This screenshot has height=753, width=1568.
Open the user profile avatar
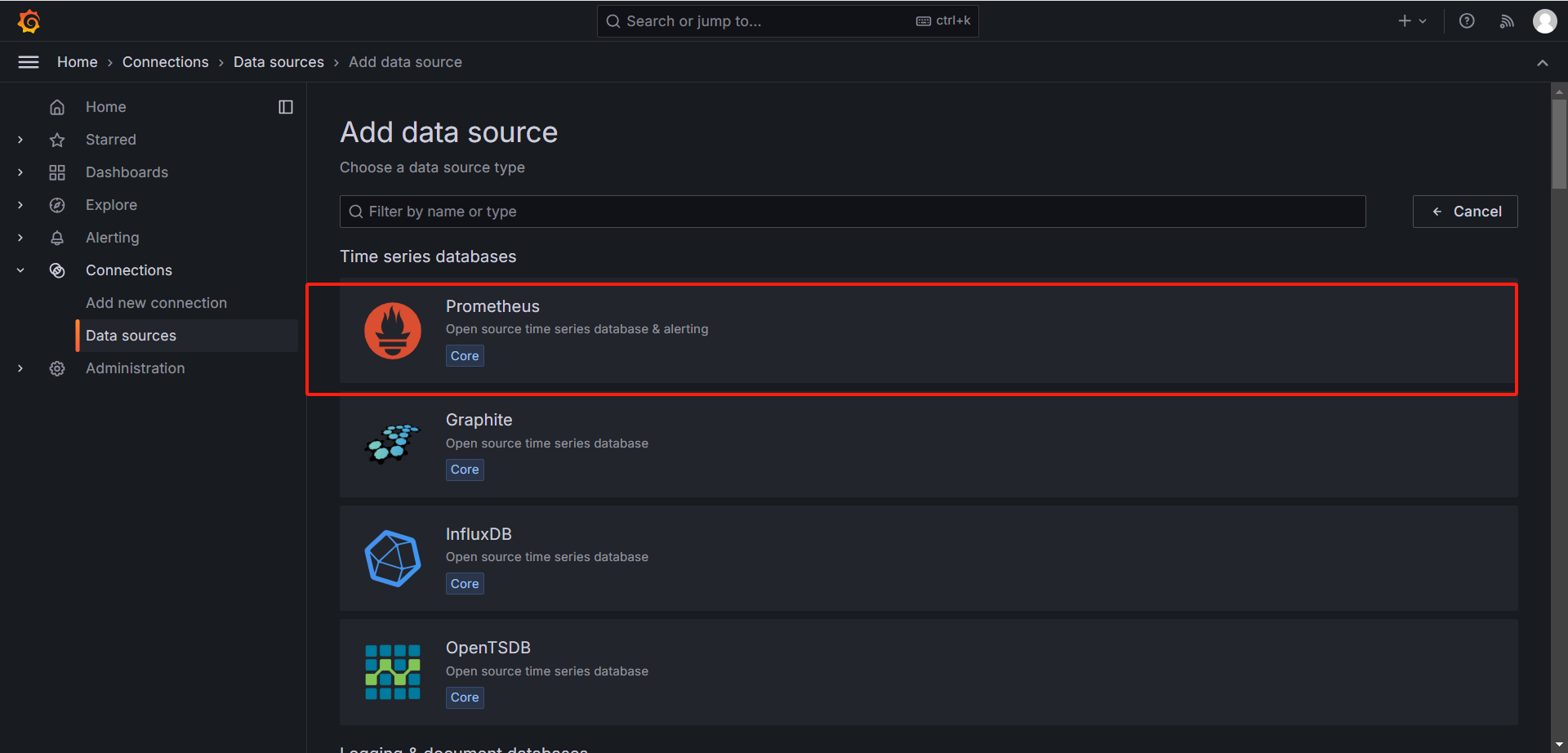pos(1544,21)
